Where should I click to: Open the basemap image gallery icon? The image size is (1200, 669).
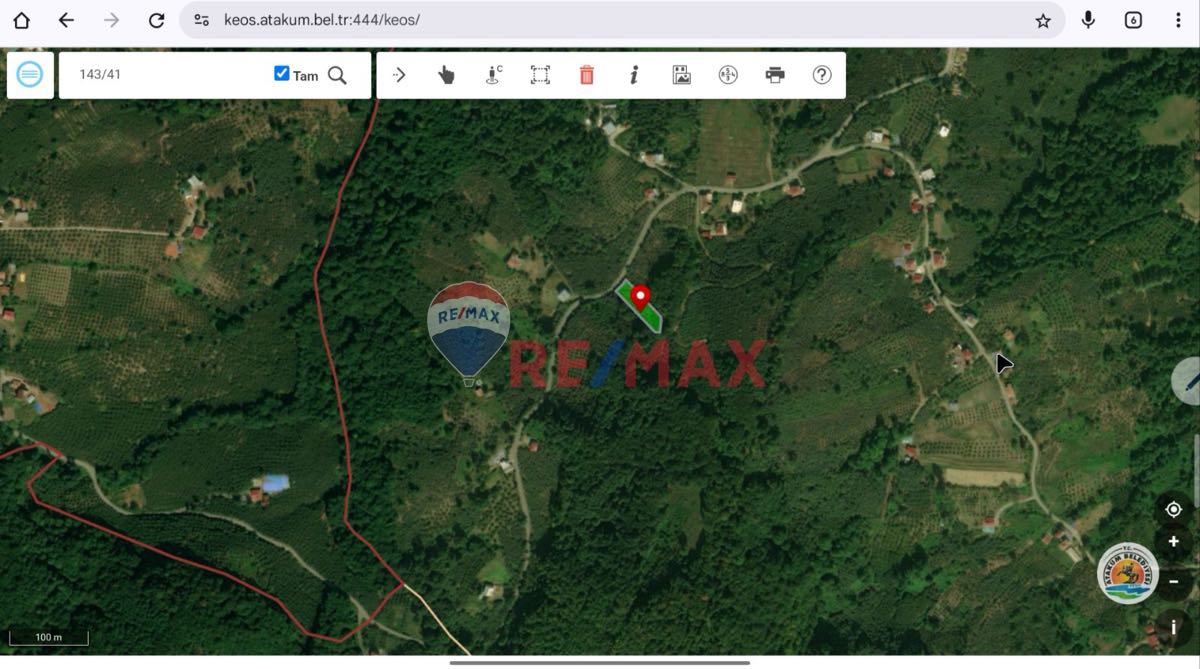(681, 75)
